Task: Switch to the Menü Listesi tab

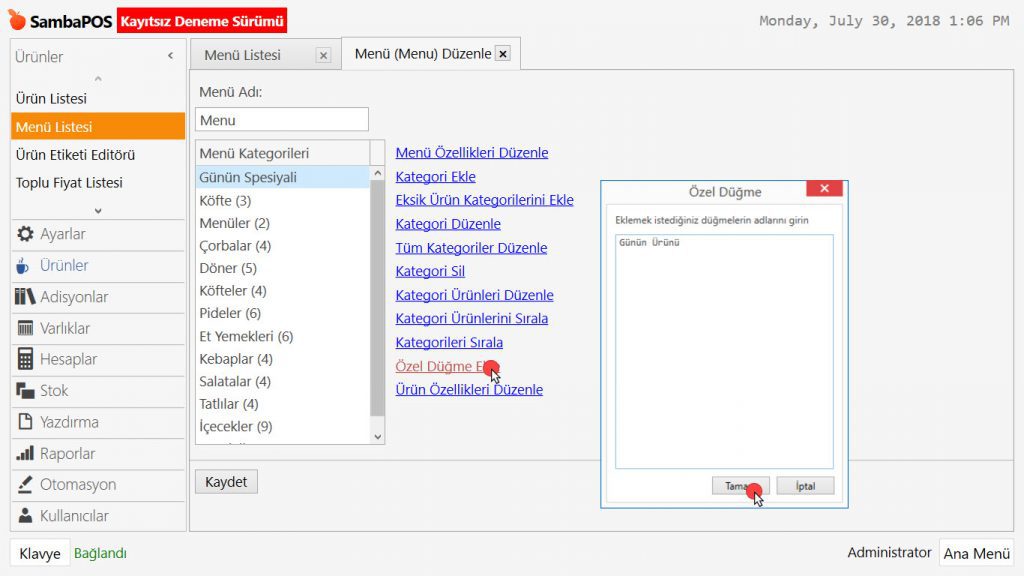Action: pos(243,55)
